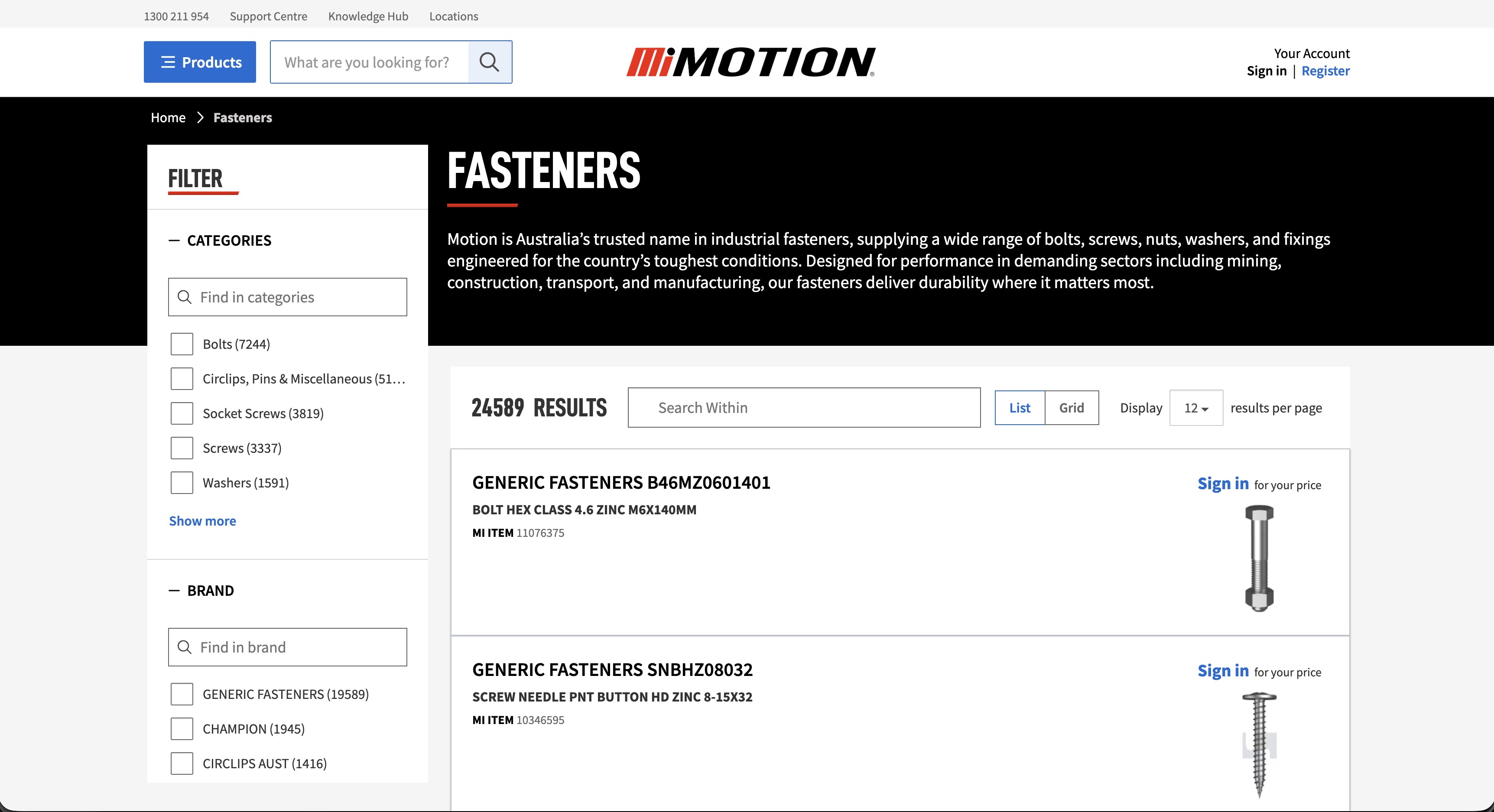This screenshot has height=812, width=1494.
Task: Switch to List view
Action: click(x=1020, y=408)
